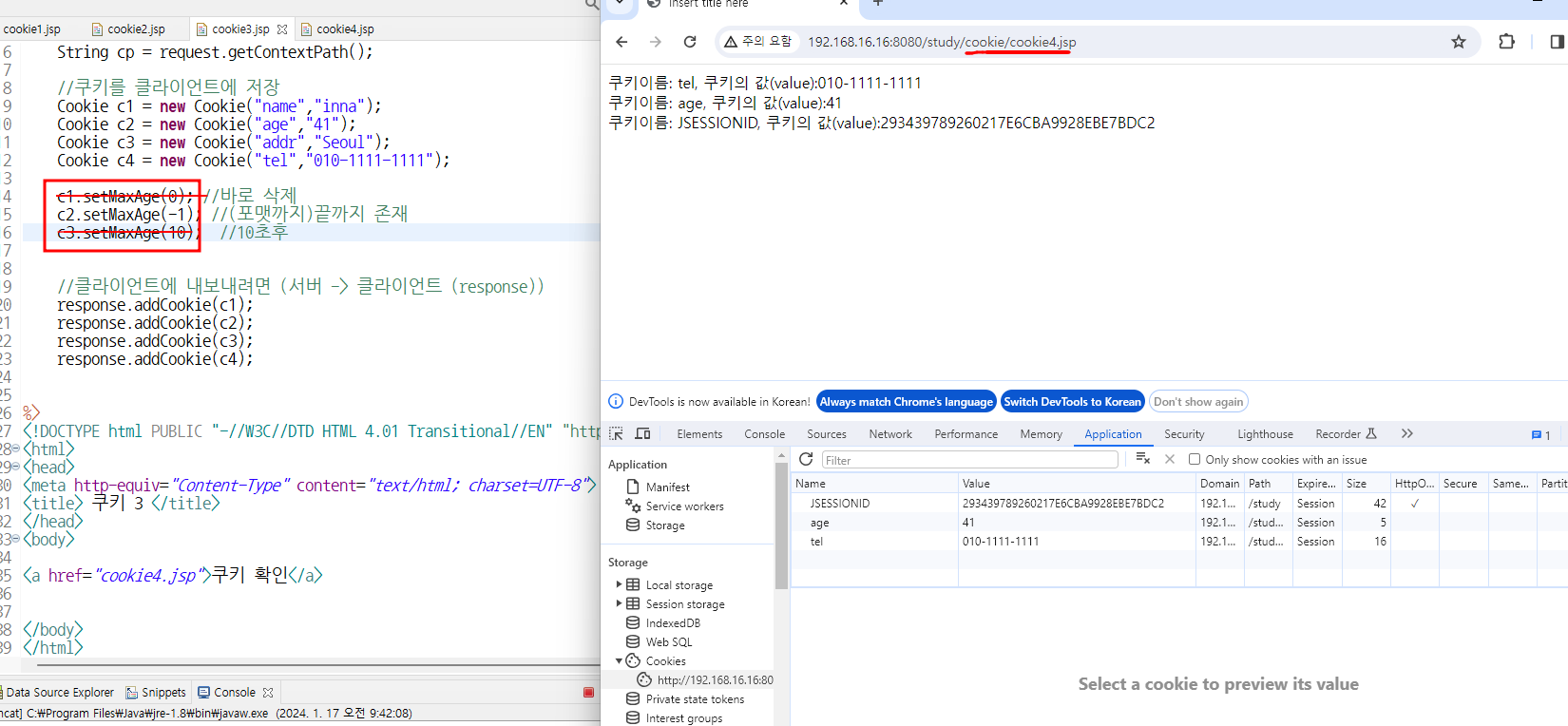Clear all cookies with the filter-clear icon
Viewport: 1568px width, 726px height.
1143,459
